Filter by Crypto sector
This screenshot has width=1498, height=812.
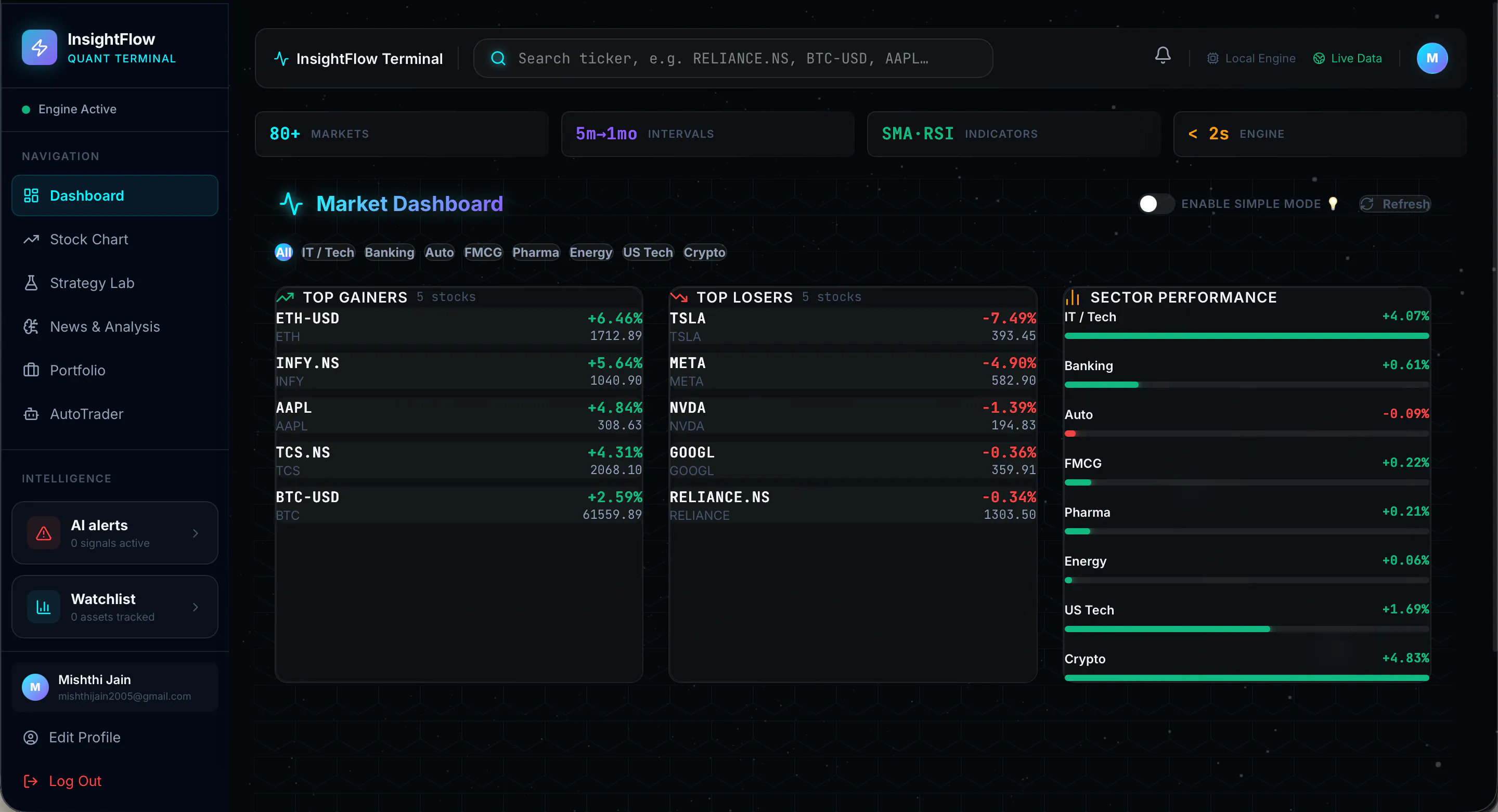click(x=704, y=252)
